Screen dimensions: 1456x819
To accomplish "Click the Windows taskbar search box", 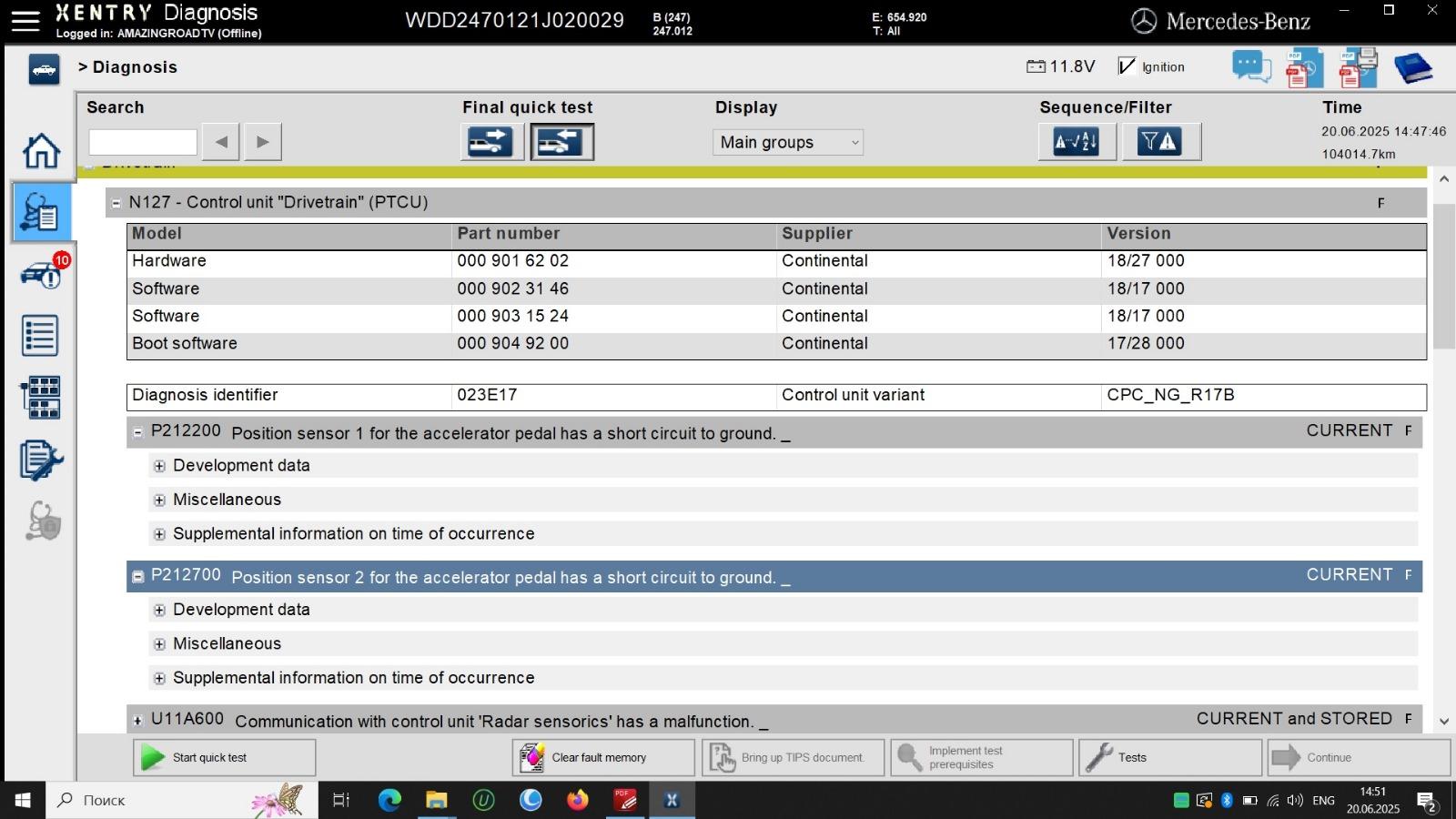I will click(182, 800).
